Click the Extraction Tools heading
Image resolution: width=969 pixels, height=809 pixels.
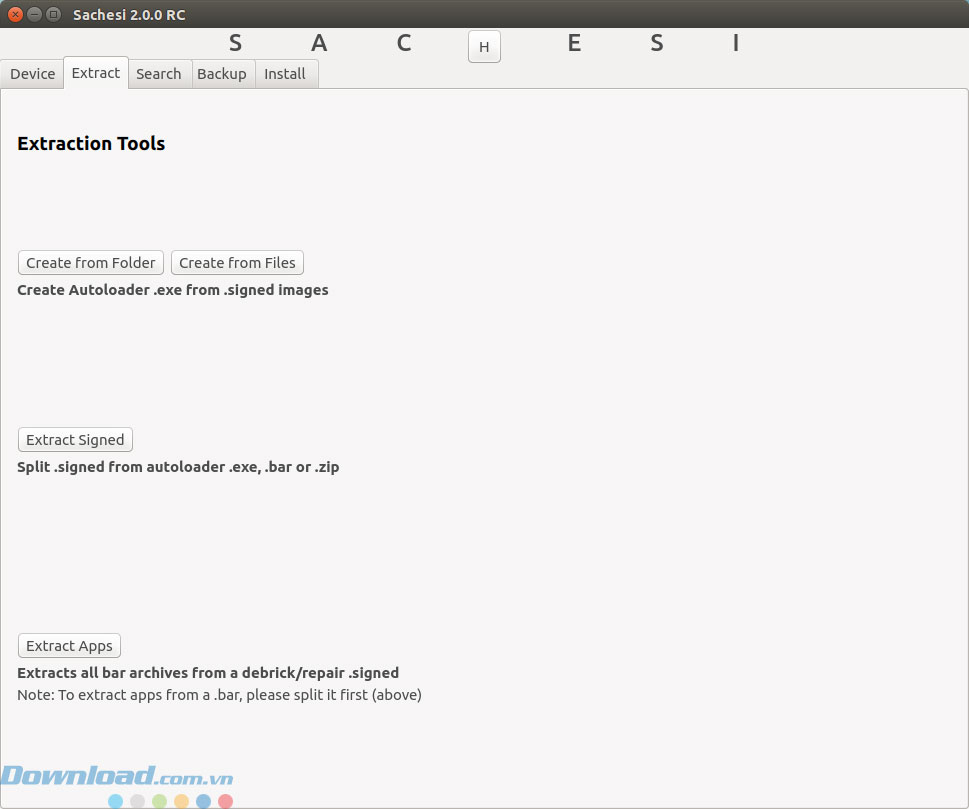point(91,143)
